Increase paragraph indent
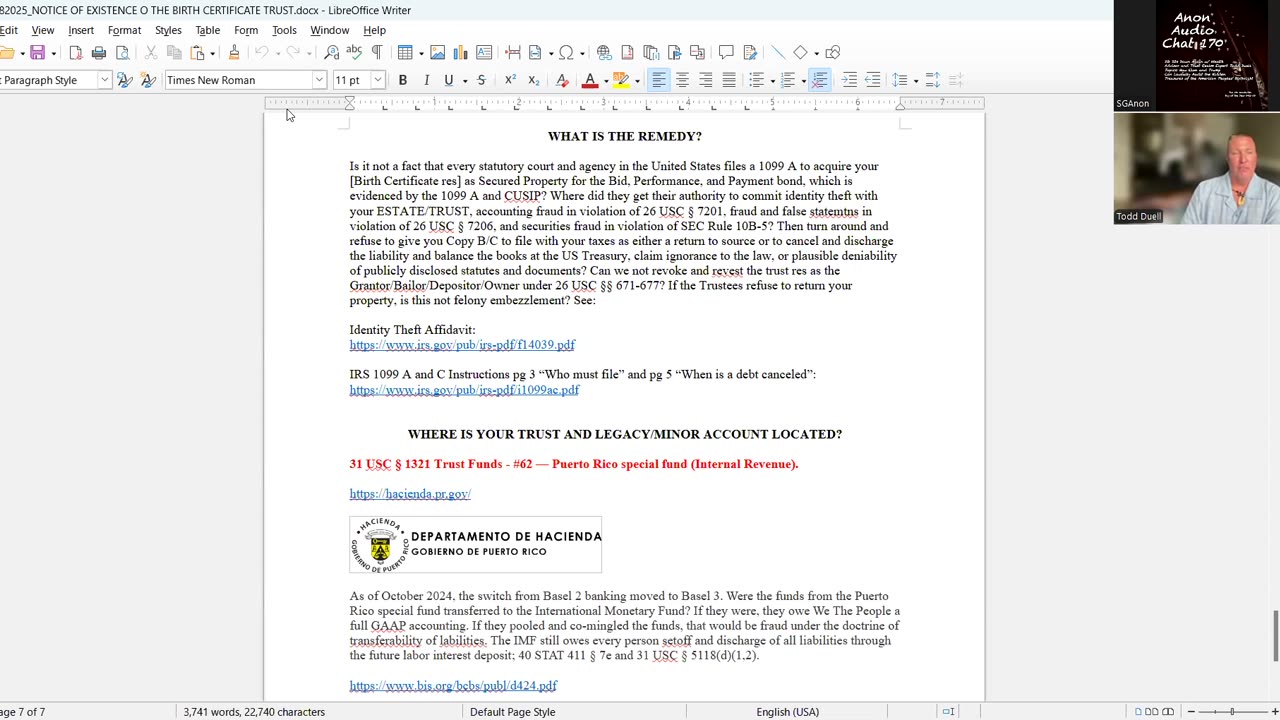1280x720 pixels. (x=849, y=80)
